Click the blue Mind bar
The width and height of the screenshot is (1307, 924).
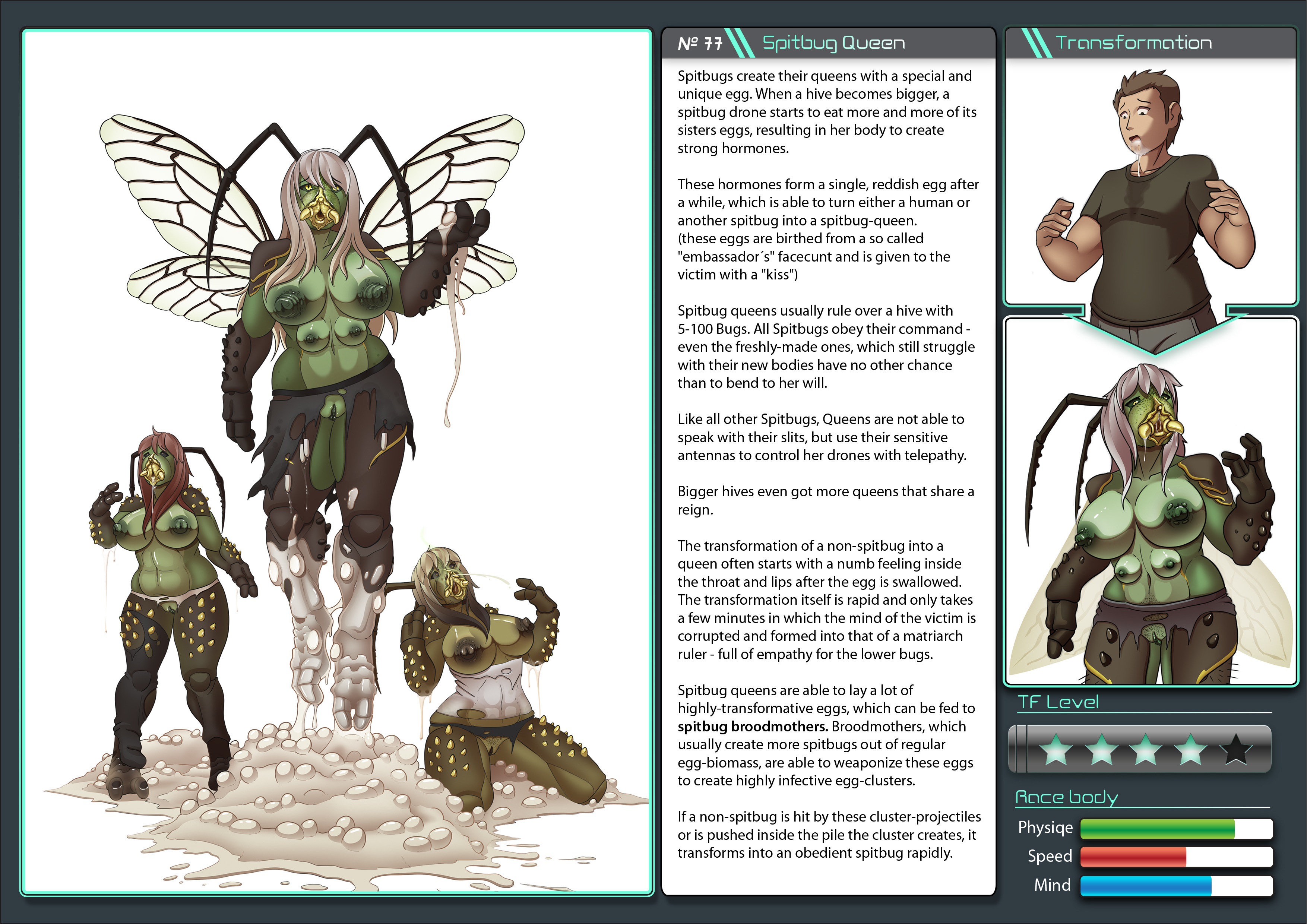1145,886
